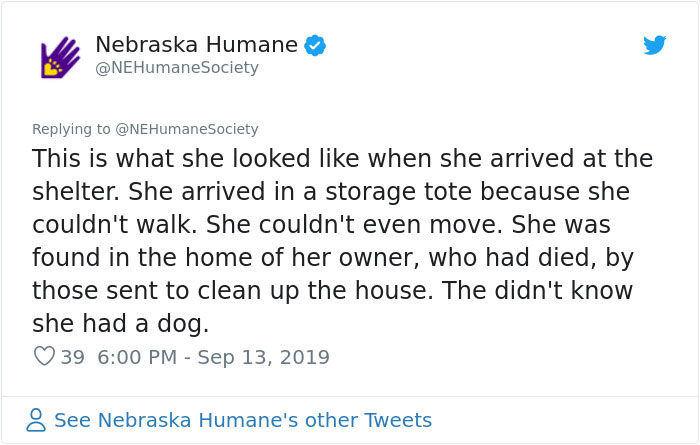Click the blue verified badge checkmark
The image size is (700, 445).
coord(315,46)
